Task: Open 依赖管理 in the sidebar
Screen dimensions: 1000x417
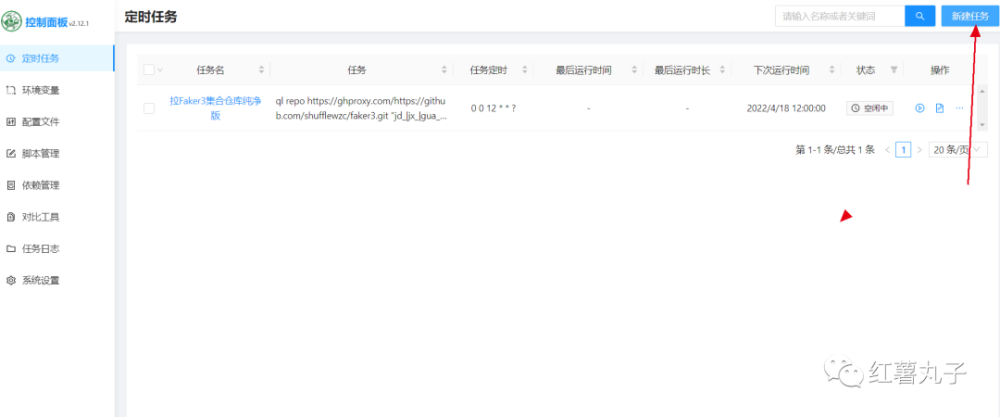Action: click(x=57, y=186)
